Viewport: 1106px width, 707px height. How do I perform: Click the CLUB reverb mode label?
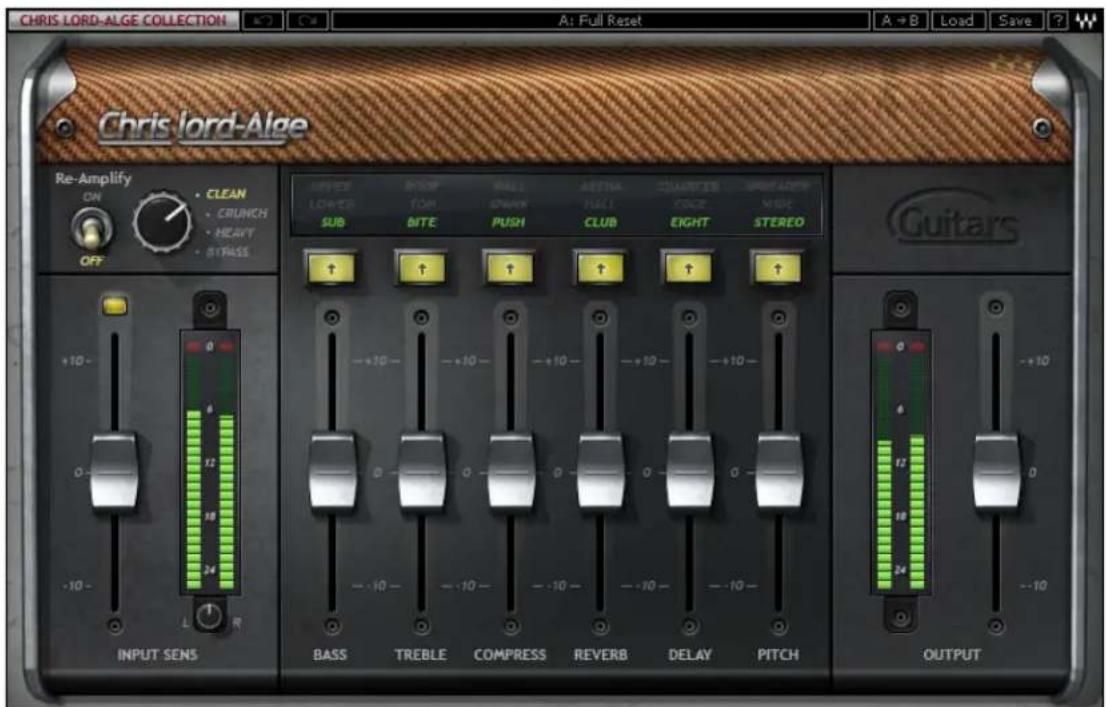click(x=600, y=222)
